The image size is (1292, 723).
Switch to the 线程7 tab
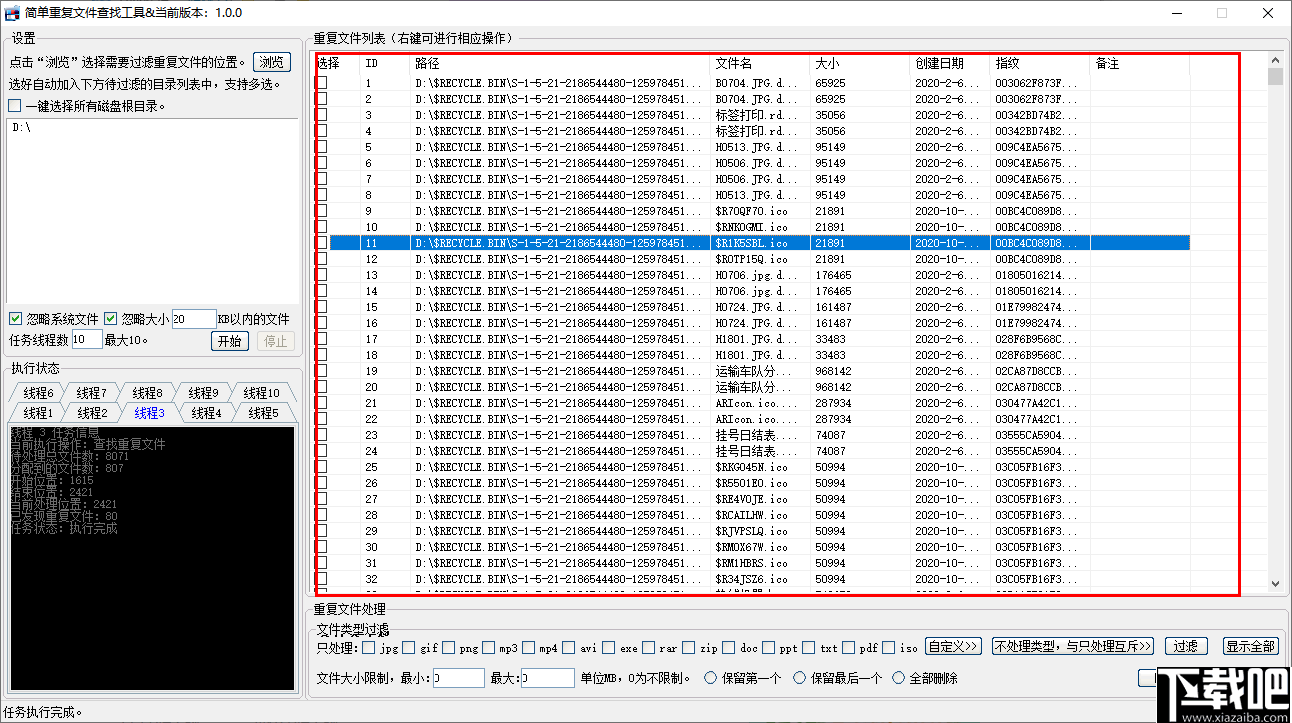point(91,393)
